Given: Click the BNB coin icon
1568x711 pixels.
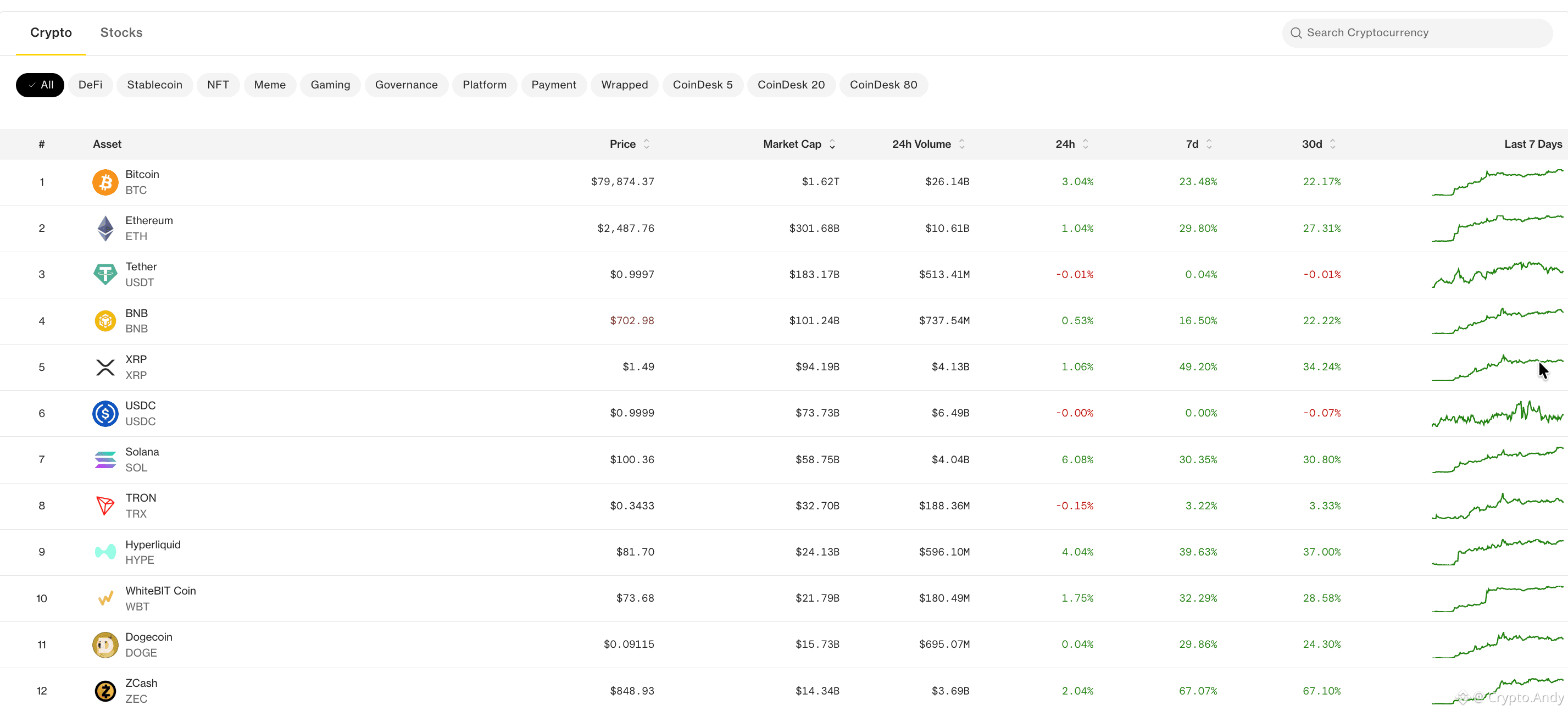Looking at the screenshot, I should pyautogui.click(x=105, y=321).
